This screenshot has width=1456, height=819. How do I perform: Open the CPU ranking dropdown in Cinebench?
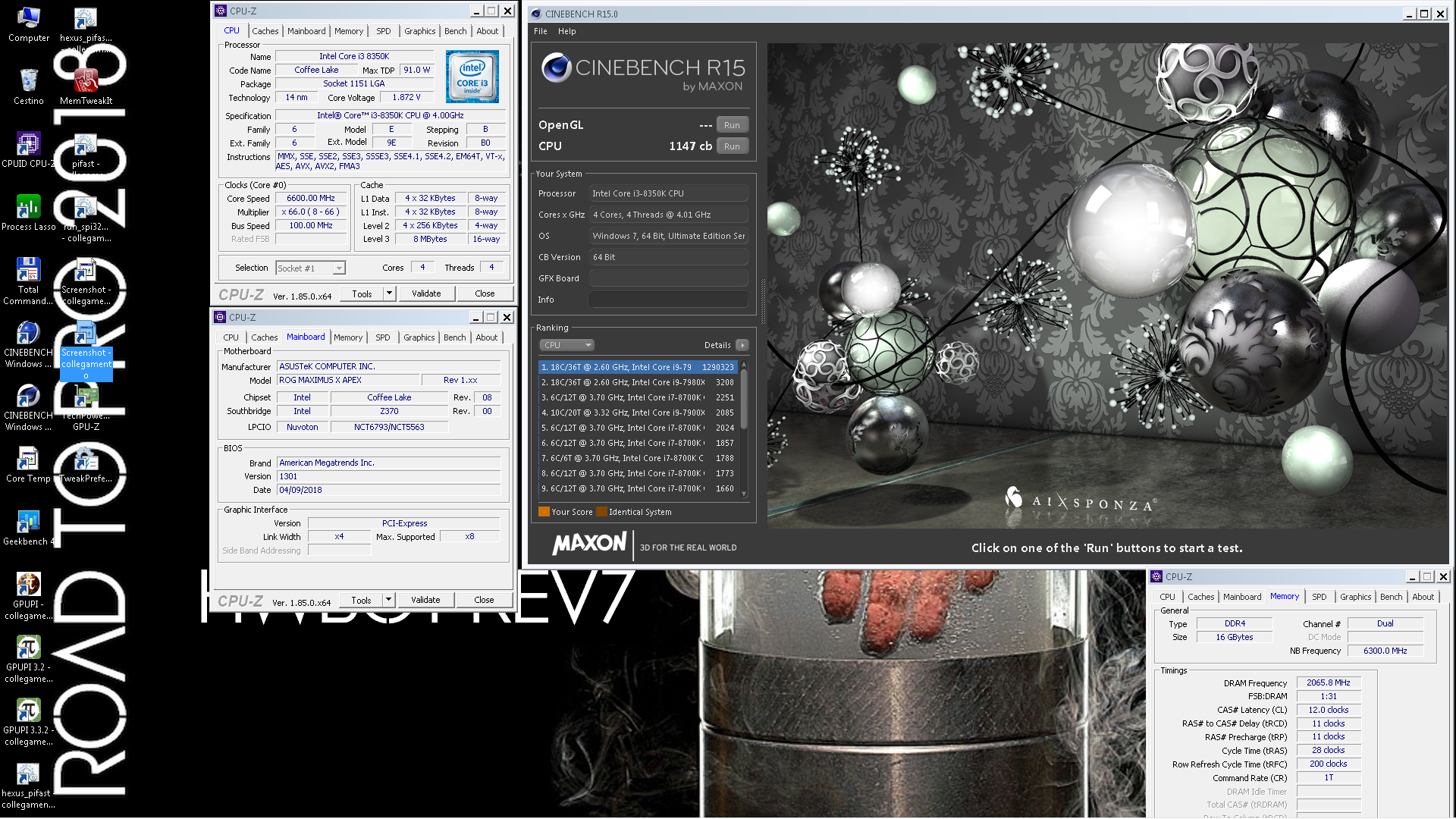566,345
